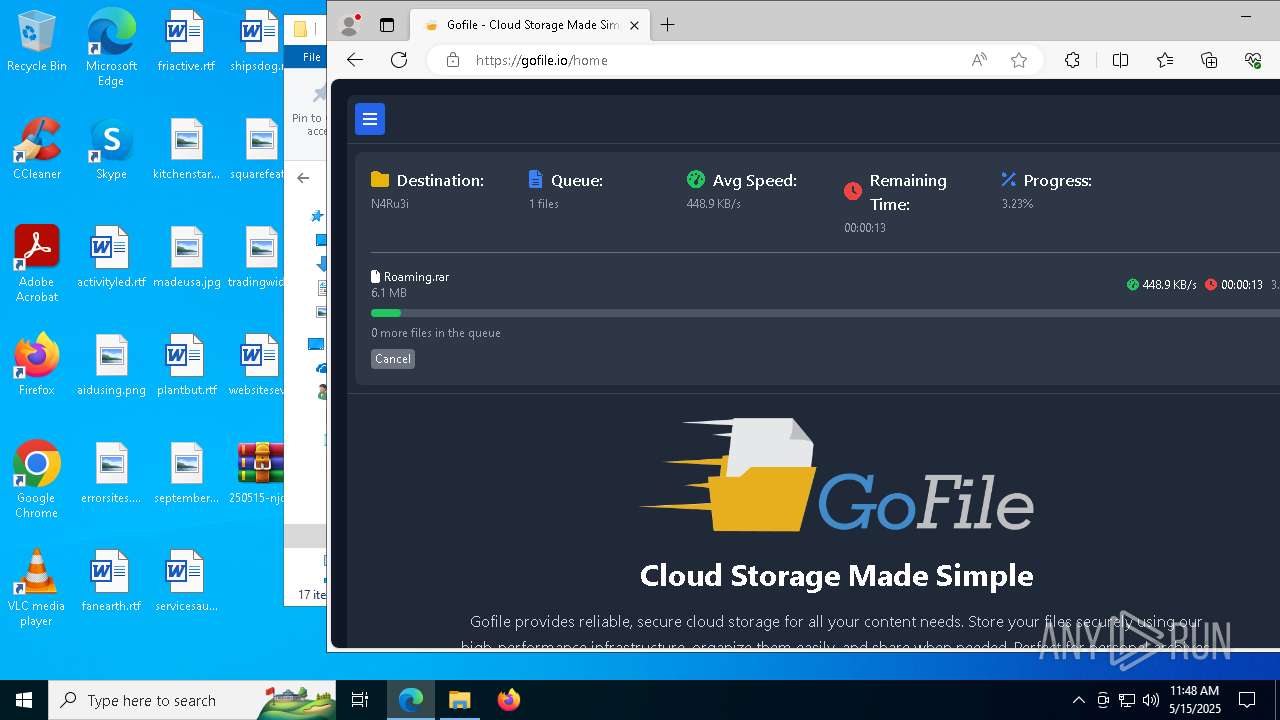Open the Edge favorites list icon
Viewport: 1280px width, 720px height.
[x=1165, y=60]
